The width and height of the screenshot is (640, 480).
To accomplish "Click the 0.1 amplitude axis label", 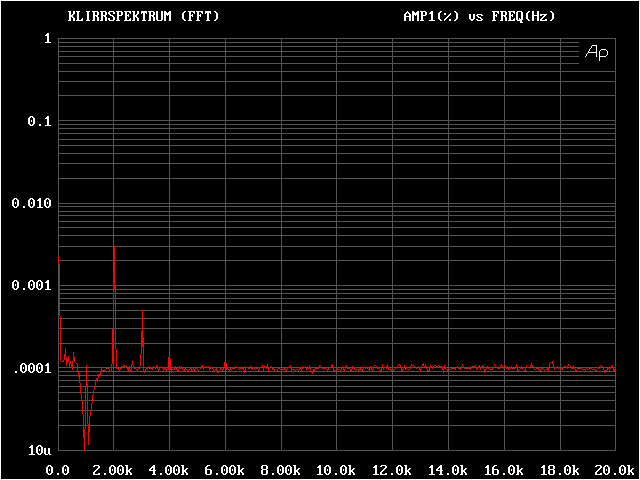I will click(39, 121).
